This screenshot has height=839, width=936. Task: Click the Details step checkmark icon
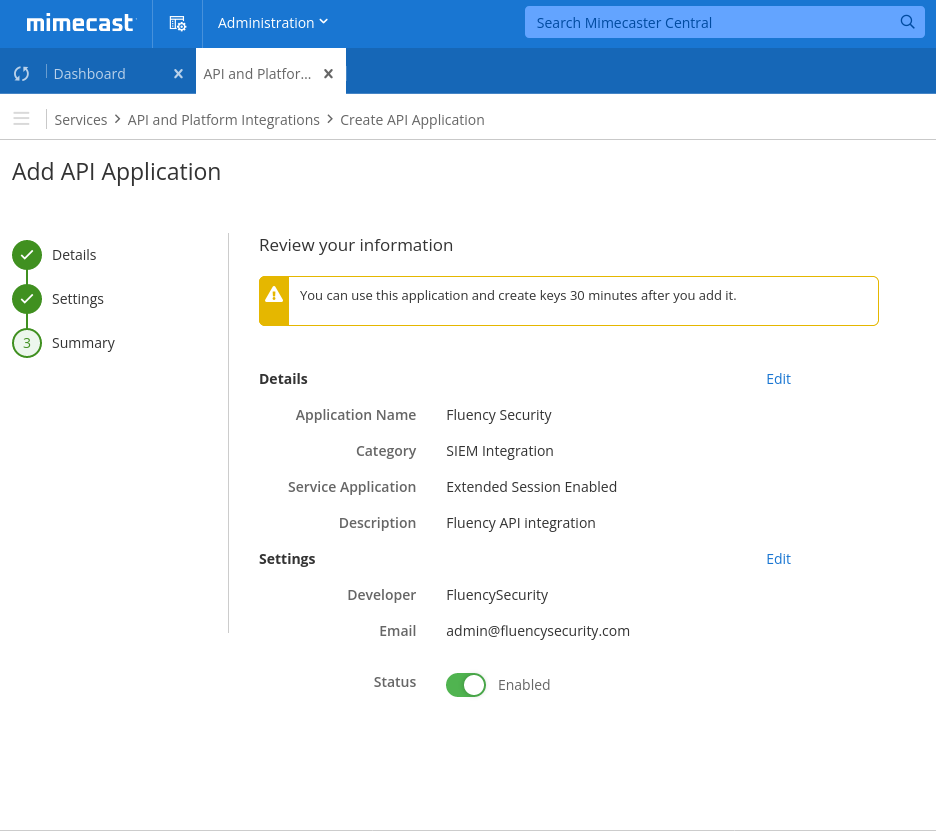click(x=27, y=255)
